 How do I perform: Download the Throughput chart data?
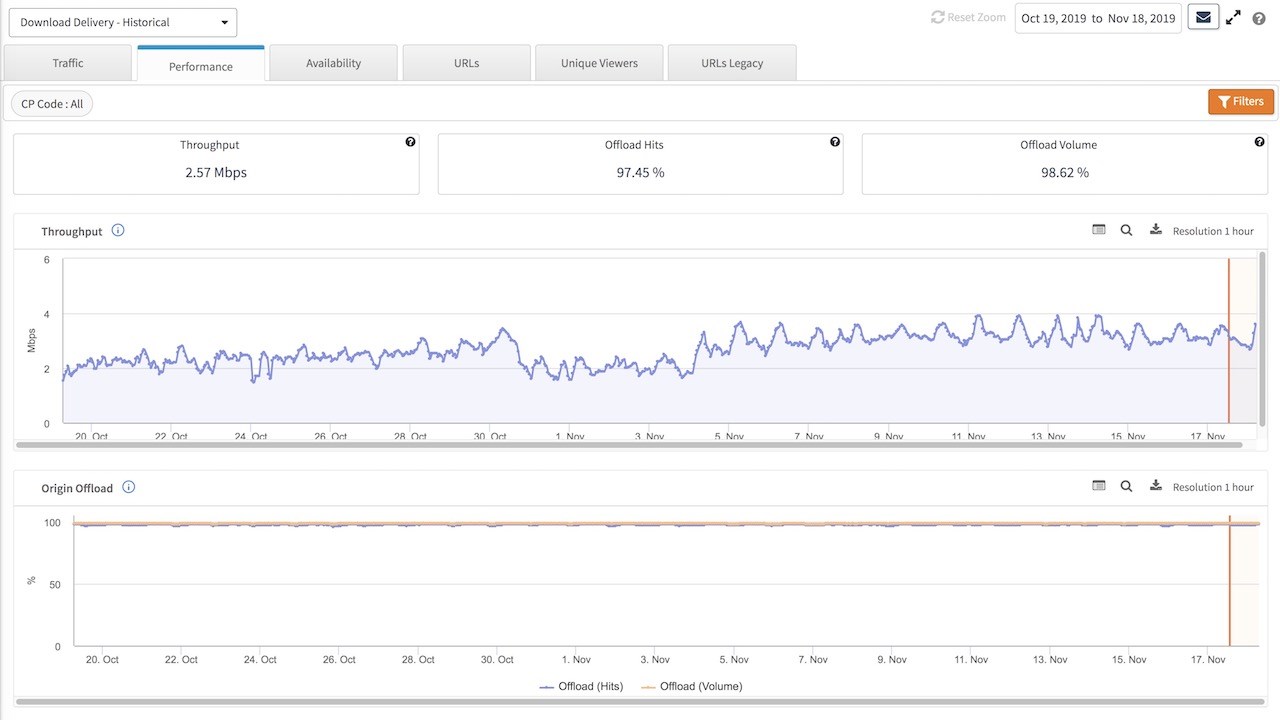1156,230
